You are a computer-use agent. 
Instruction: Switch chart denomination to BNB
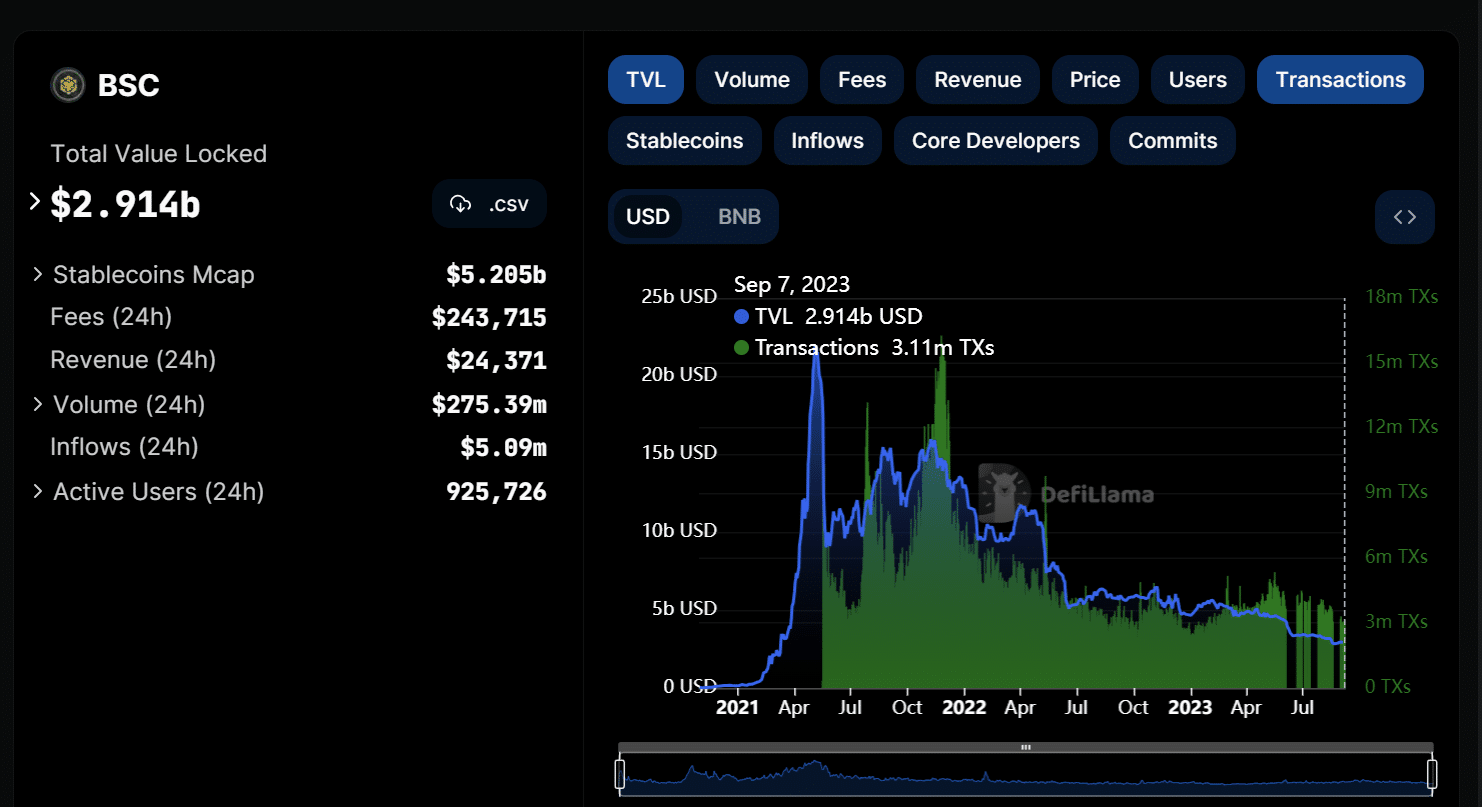[x=740, y=217]
